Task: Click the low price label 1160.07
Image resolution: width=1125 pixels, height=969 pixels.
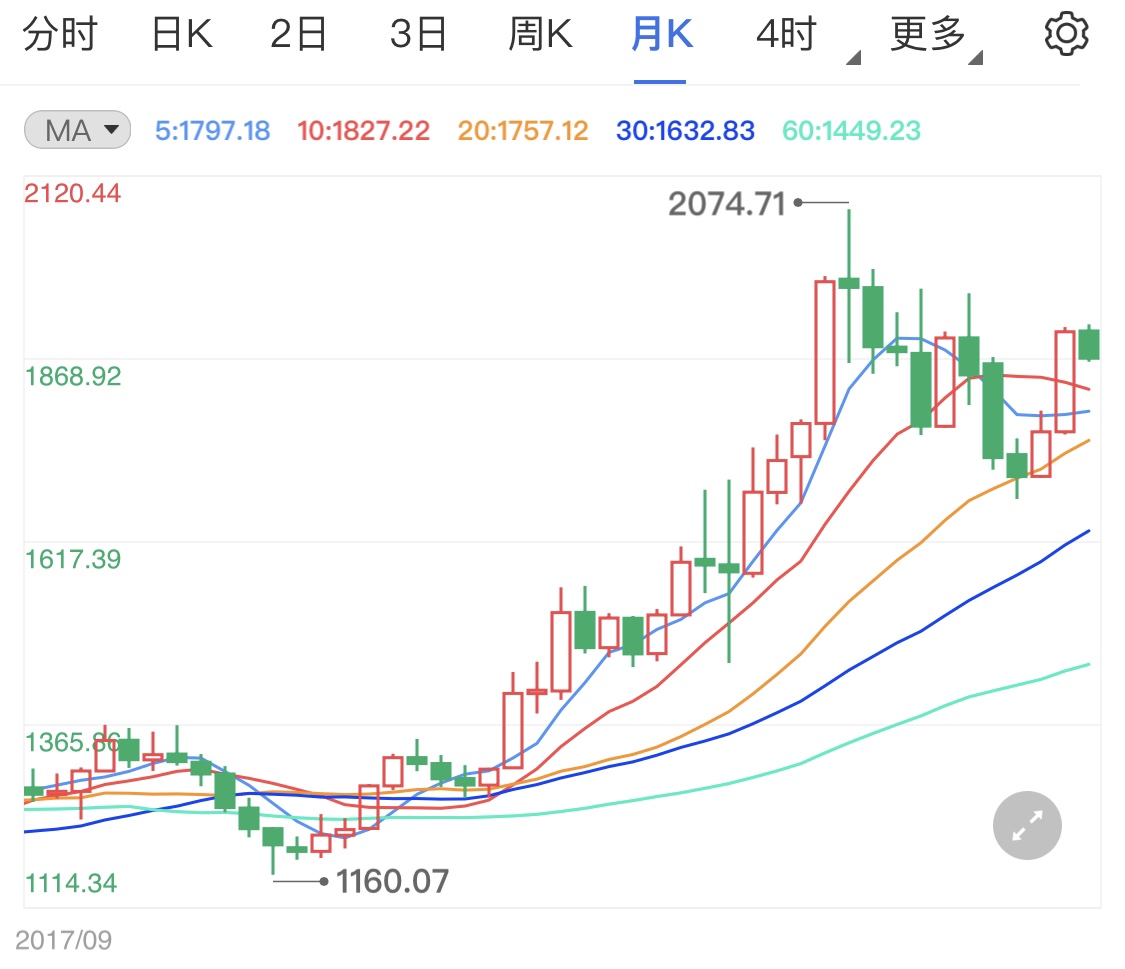Action: (x=392, y=881)
